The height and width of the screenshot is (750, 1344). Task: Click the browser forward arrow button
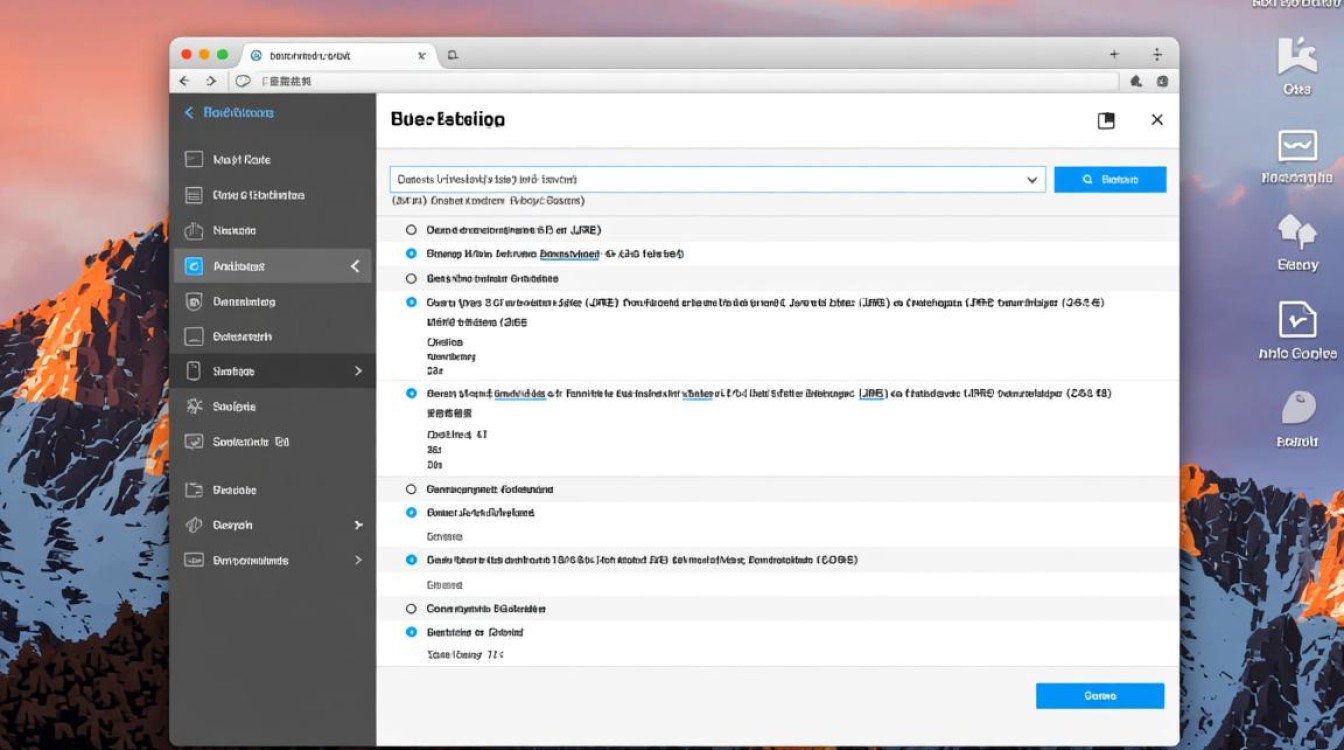point(211,81)
